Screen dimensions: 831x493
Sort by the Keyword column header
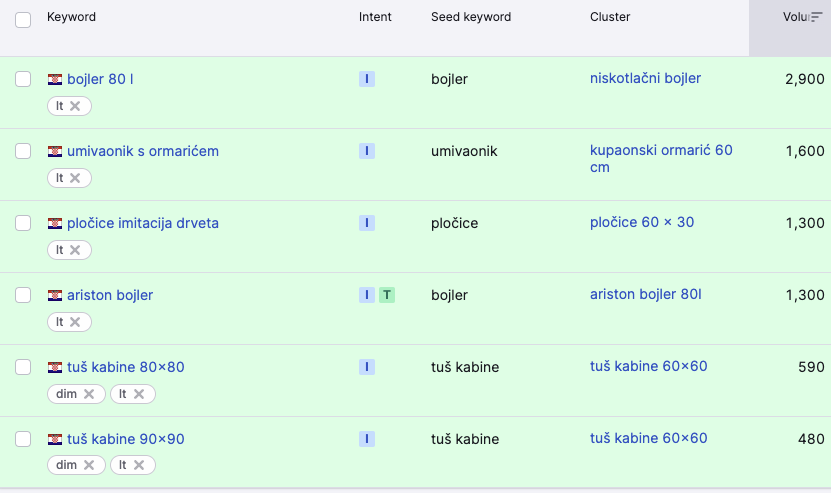tap(71, 17)
